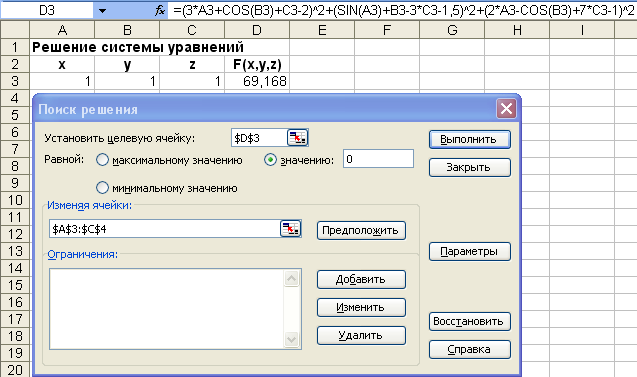Screen dimensions: 637x377
Task: Click the 'F(x,y,z)' header cell
Action: (x=257, y=64)
